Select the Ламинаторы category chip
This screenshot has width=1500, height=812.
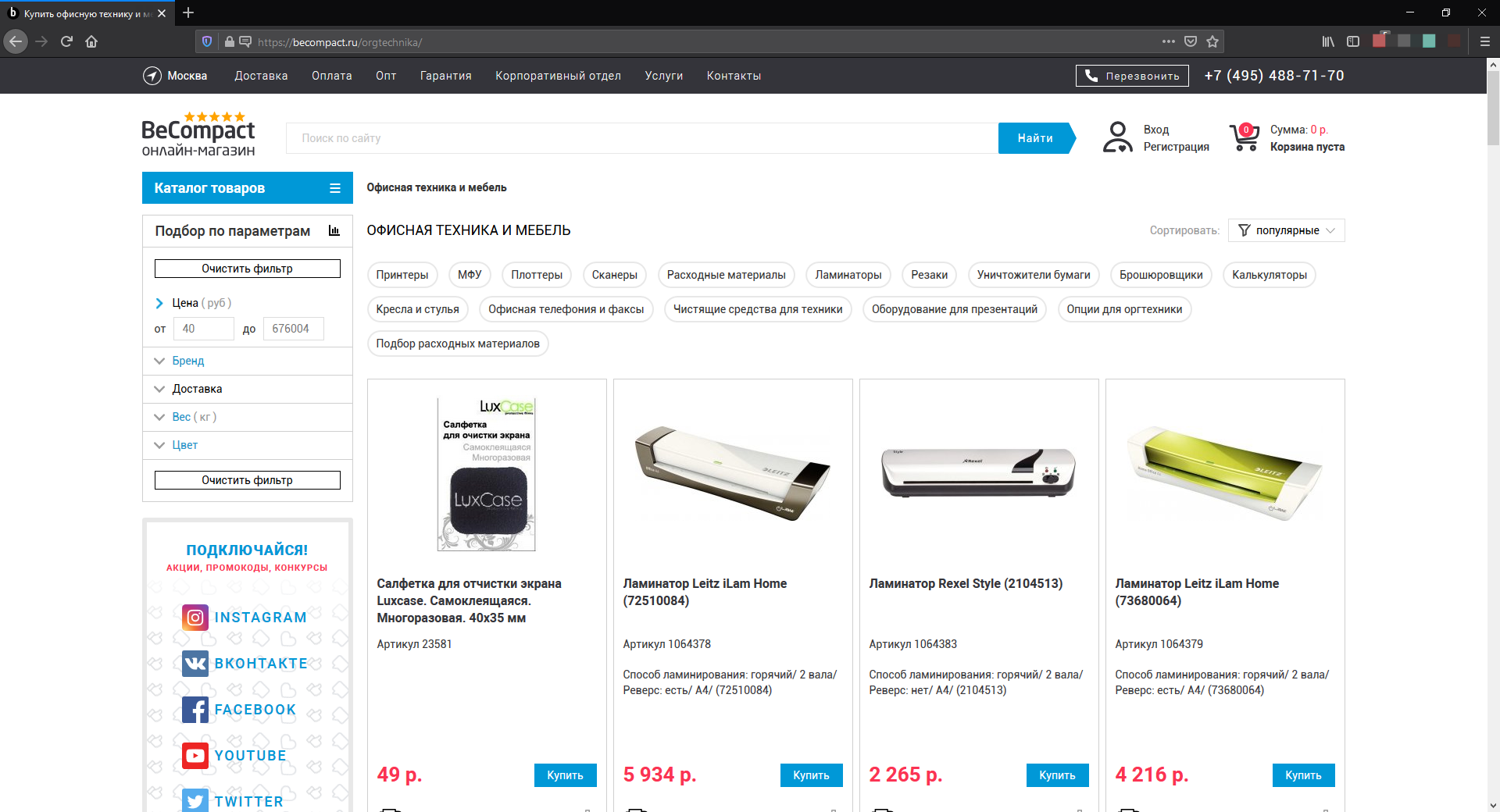coord(848,275)
